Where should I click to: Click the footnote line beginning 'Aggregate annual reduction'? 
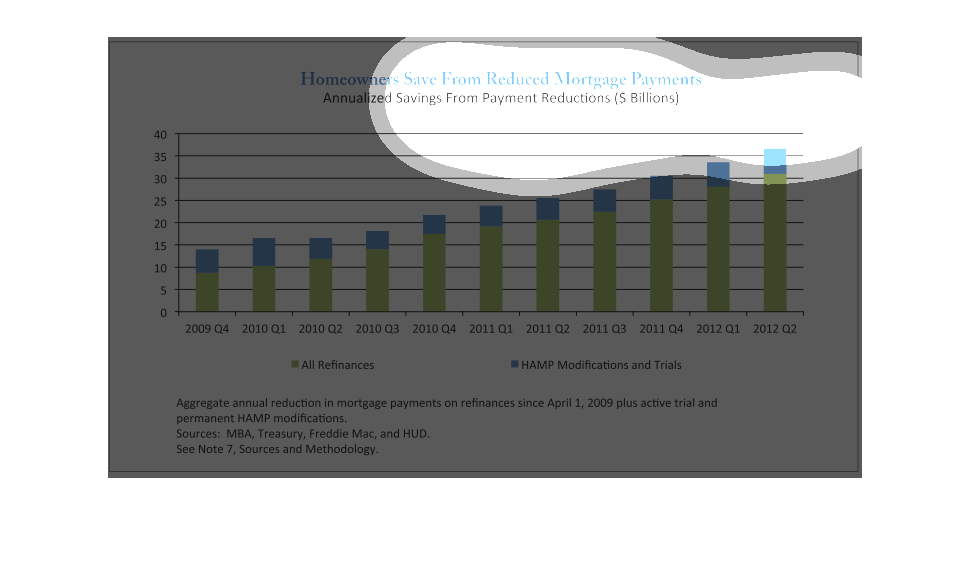[x=447, y=403]
